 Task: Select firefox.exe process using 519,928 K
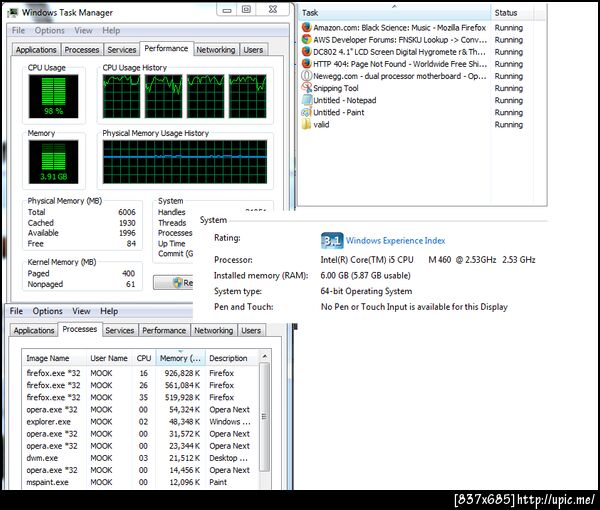tap(141, 397)
